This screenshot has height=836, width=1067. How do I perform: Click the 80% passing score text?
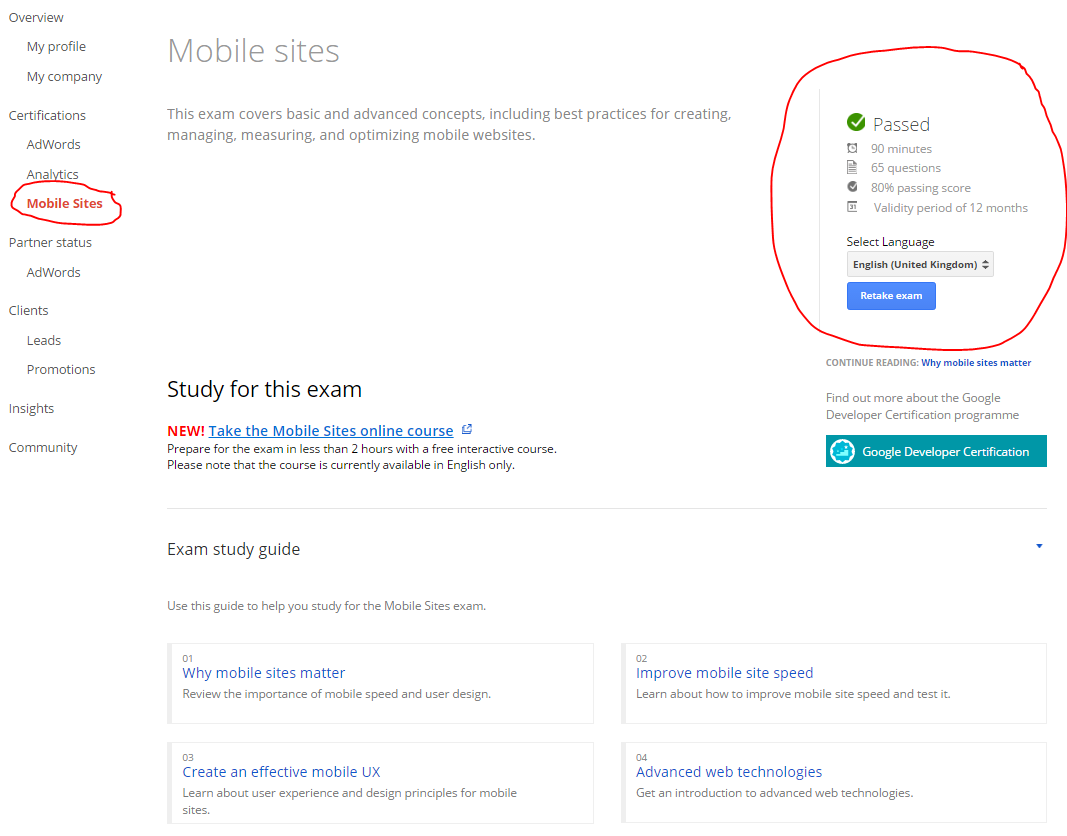coord(921,188)
